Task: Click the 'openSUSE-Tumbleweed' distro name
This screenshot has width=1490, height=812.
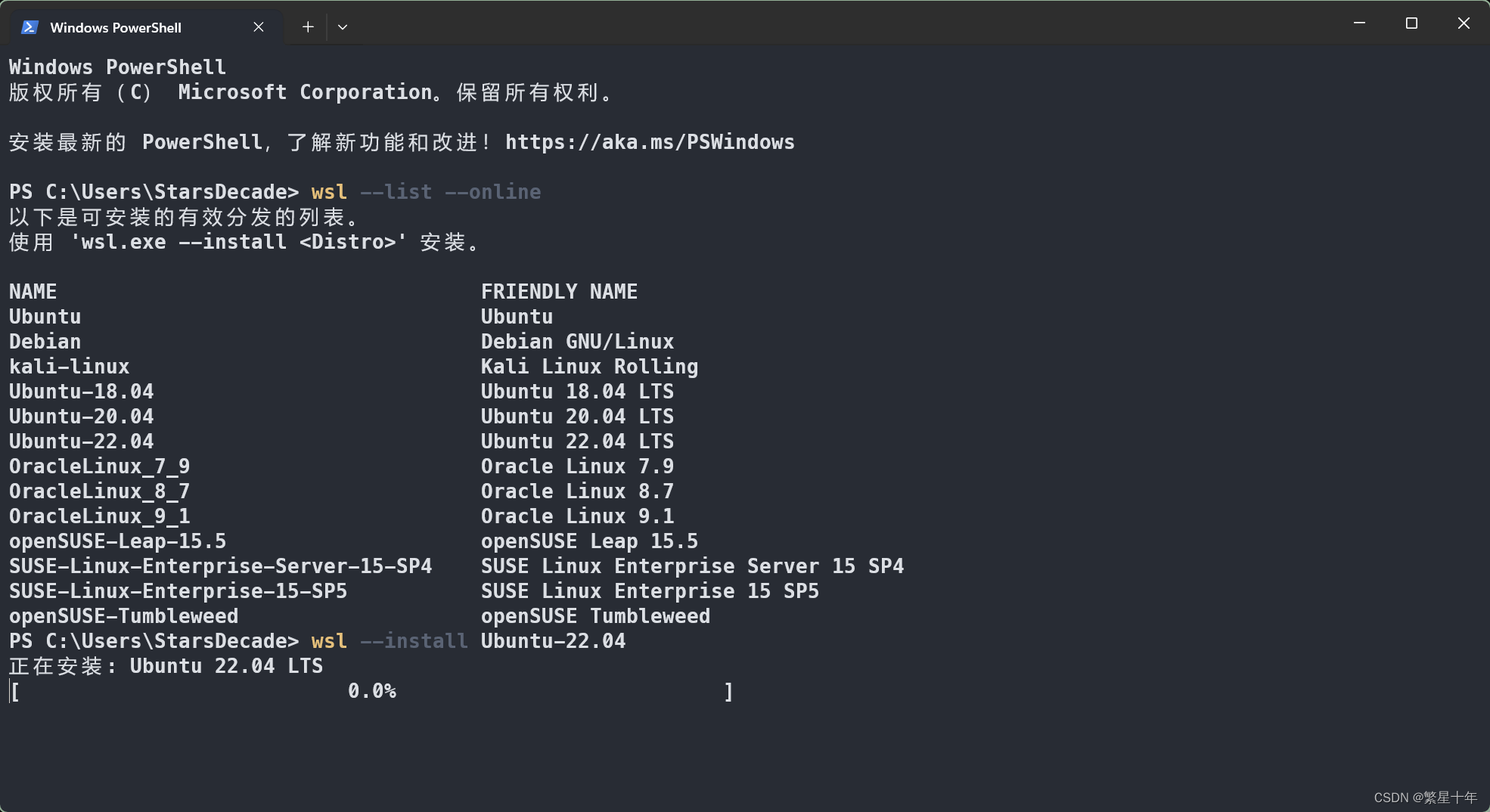Action: pos(124,616)
